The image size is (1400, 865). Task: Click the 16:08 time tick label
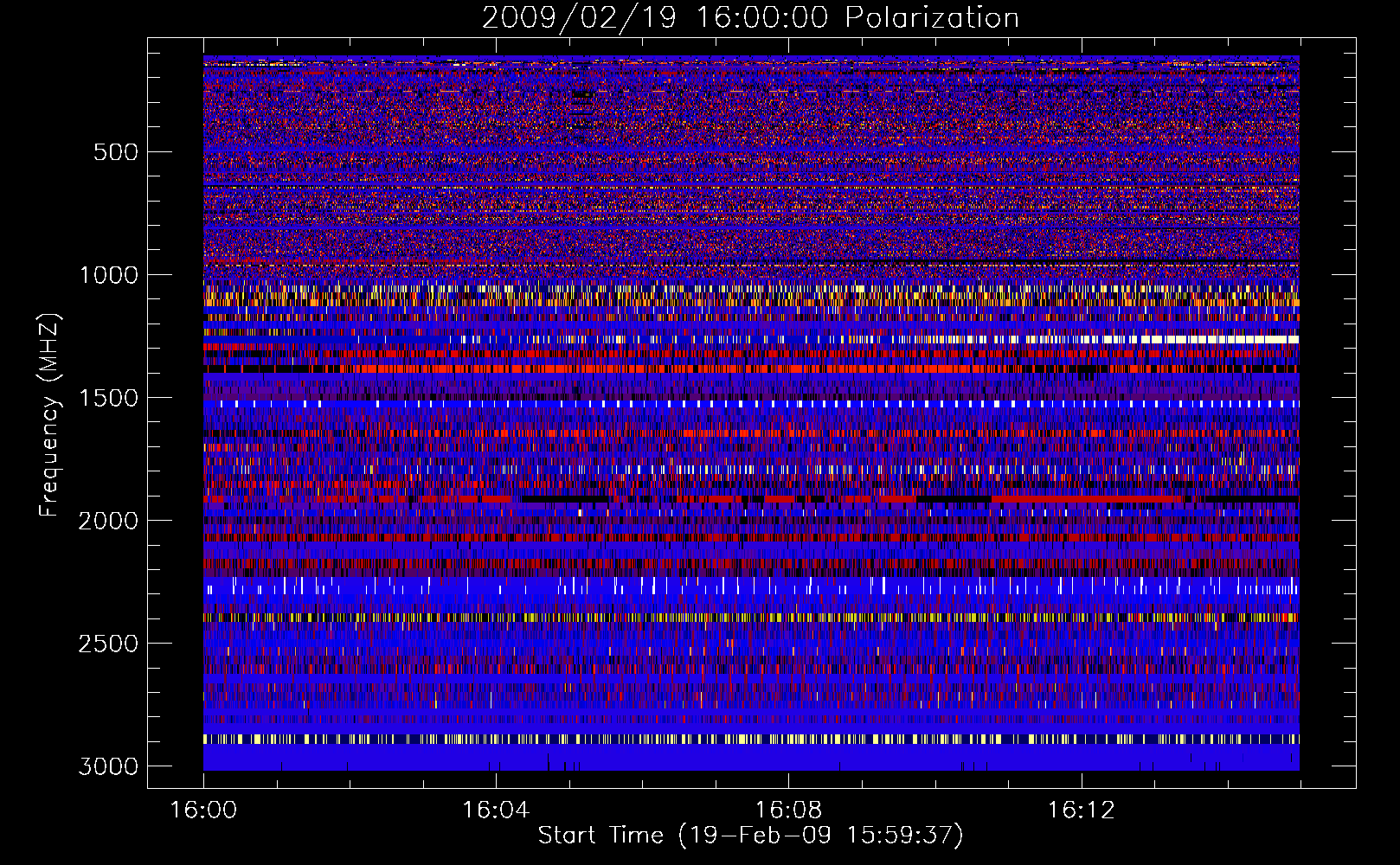(x=788, y=811)
